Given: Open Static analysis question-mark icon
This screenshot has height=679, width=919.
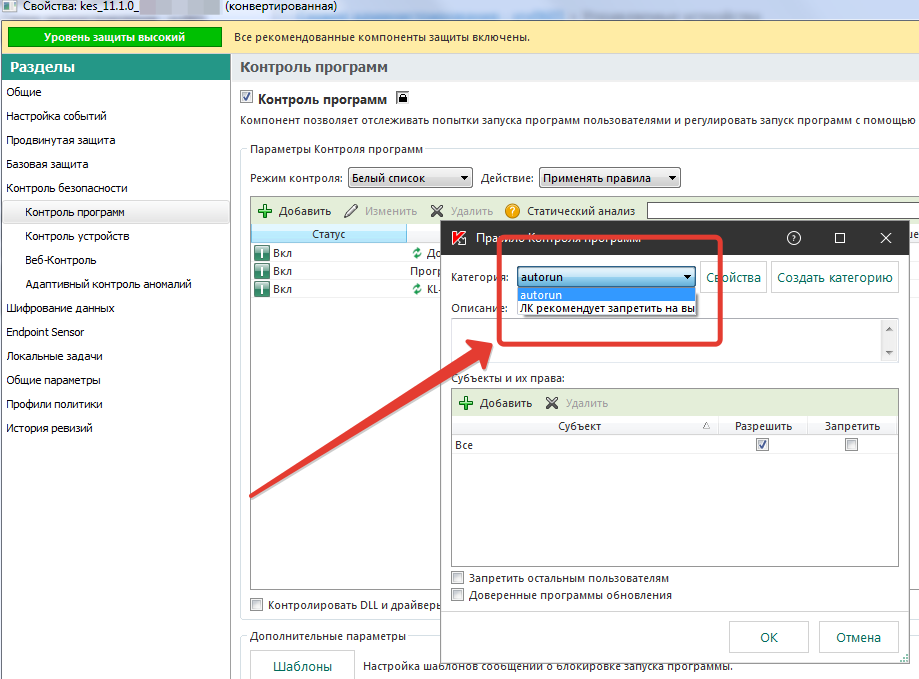Looking at the screenshot, I should pyautogui.click(x=512, y=211).
